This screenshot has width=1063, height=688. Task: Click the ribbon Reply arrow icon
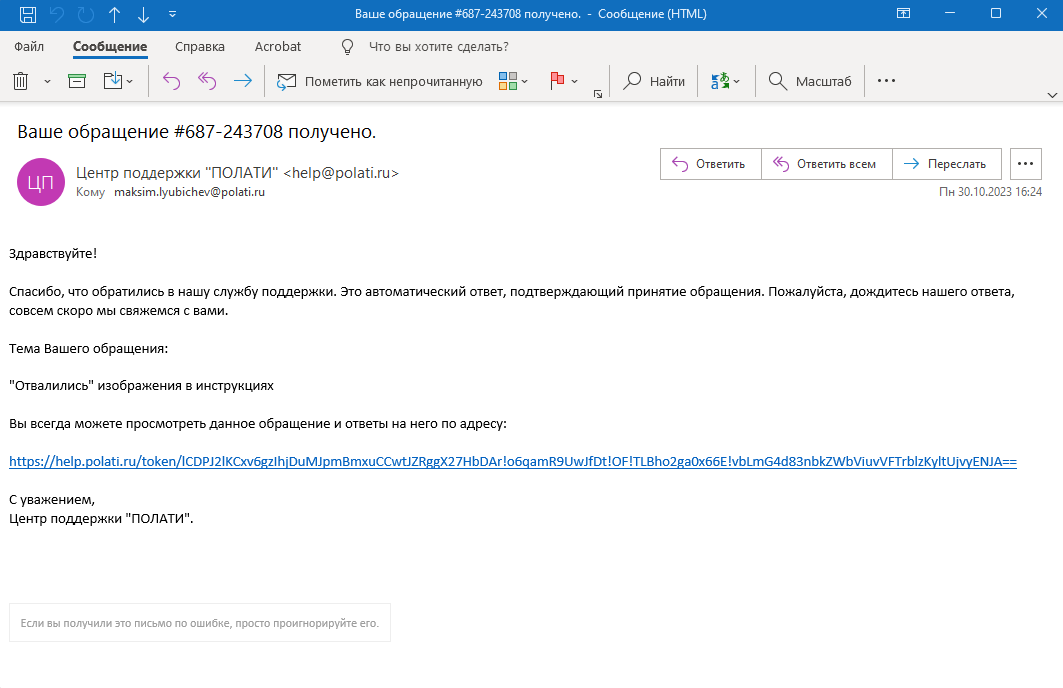tap(171, 82)
